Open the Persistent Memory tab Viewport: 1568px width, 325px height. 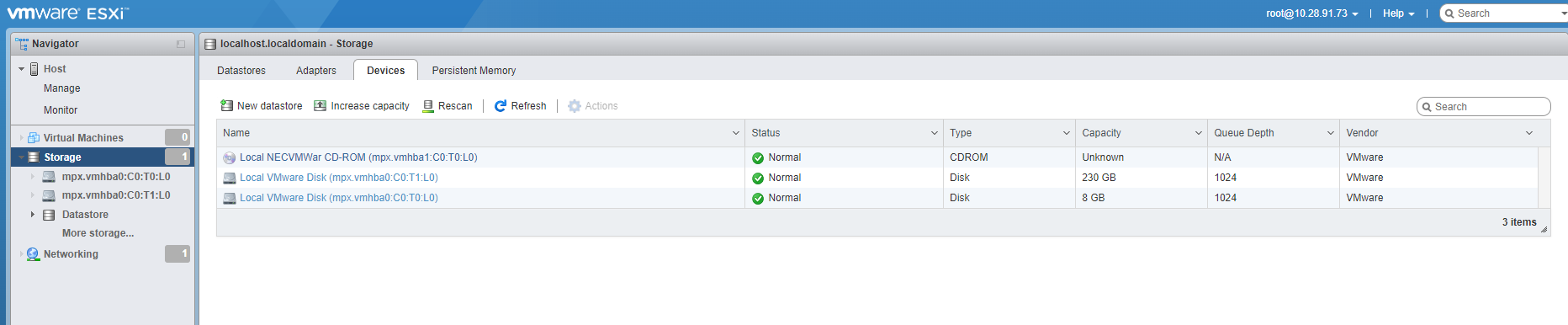pyautogui.click(x=474, y=71)
